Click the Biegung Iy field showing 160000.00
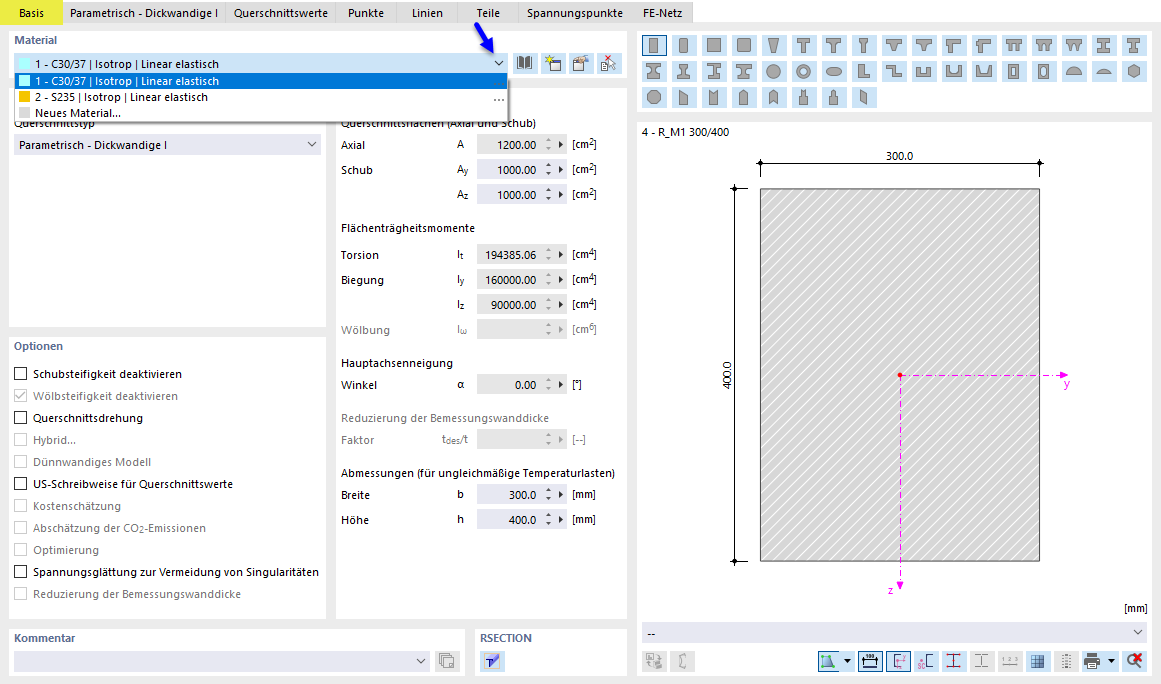Viewport: 1161px width, 684px height. click(511, 280)
